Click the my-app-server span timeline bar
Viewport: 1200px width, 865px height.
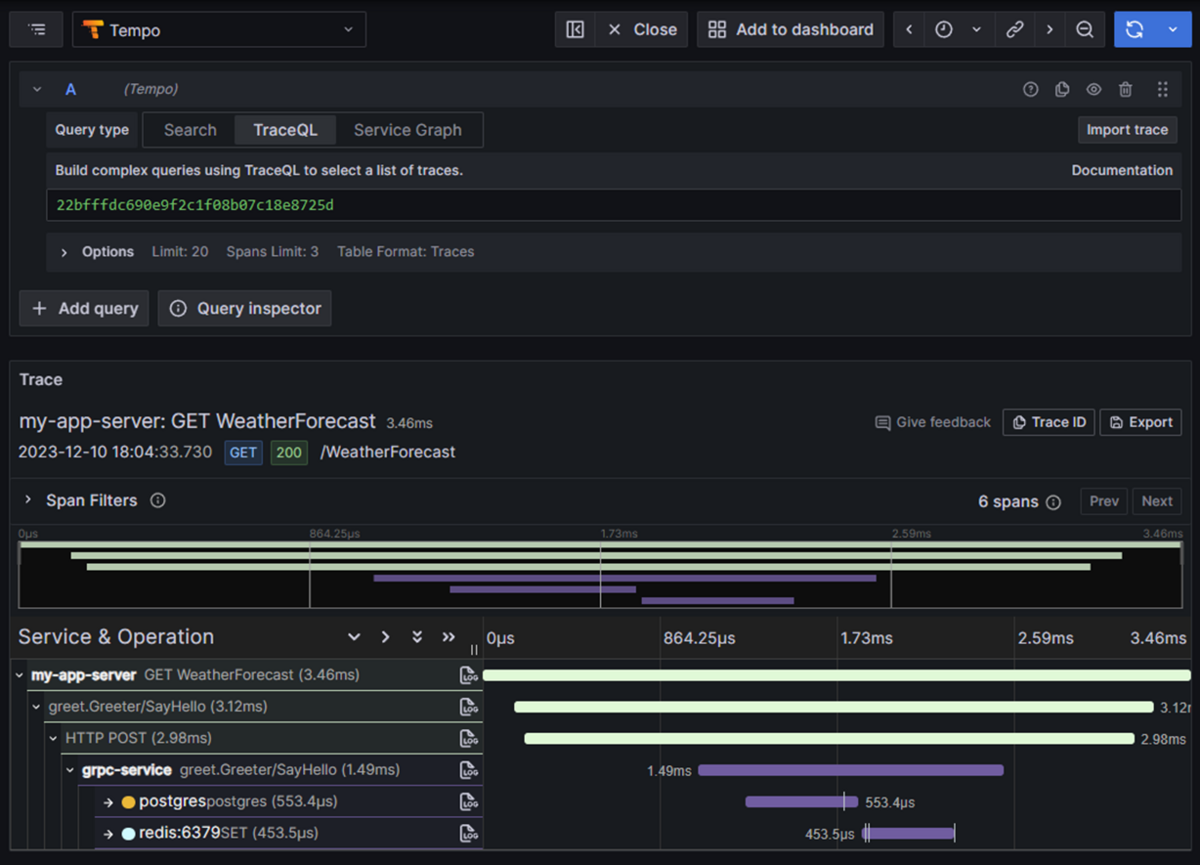tap(837, 675)
